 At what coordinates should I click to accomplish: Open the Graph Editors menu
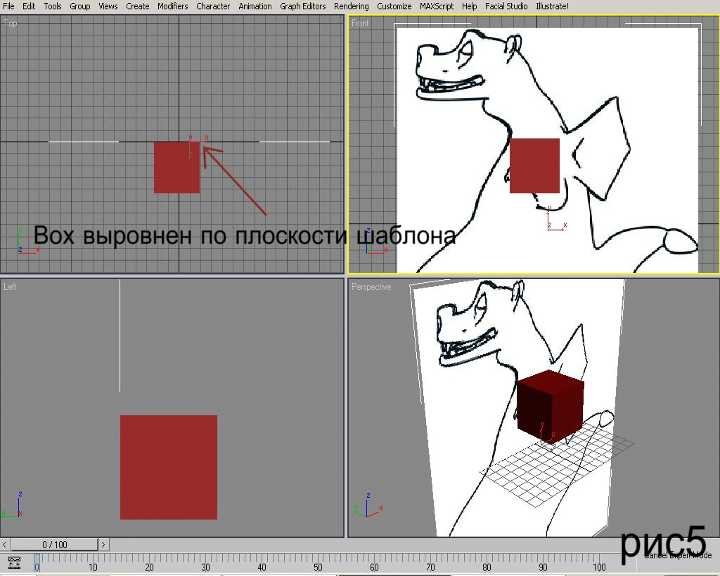tap(303, 6)
